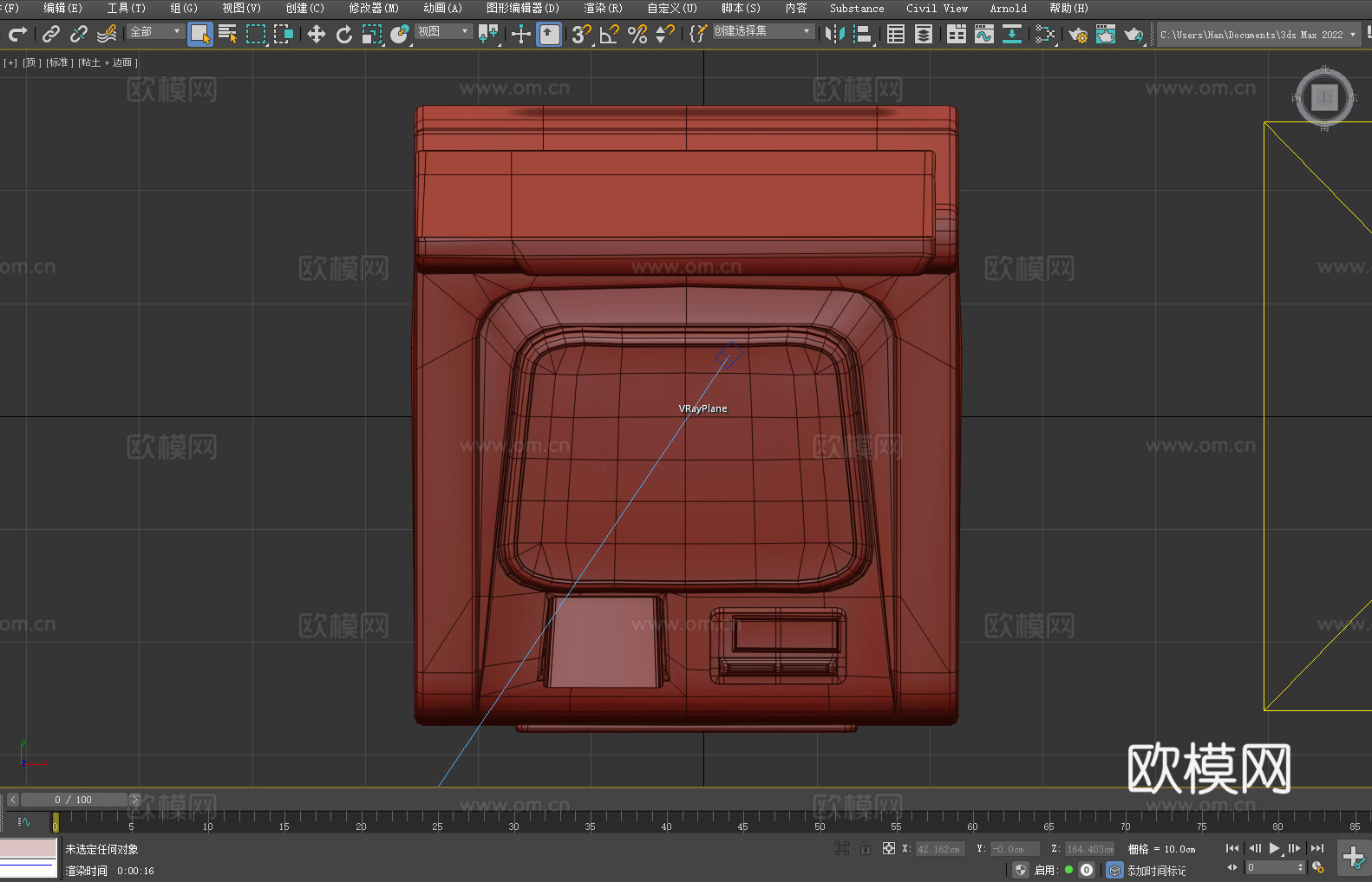Activate the Rotate tool
Image resolution: width=1372 pixels, height=882 pixels.
coord(344,34)
